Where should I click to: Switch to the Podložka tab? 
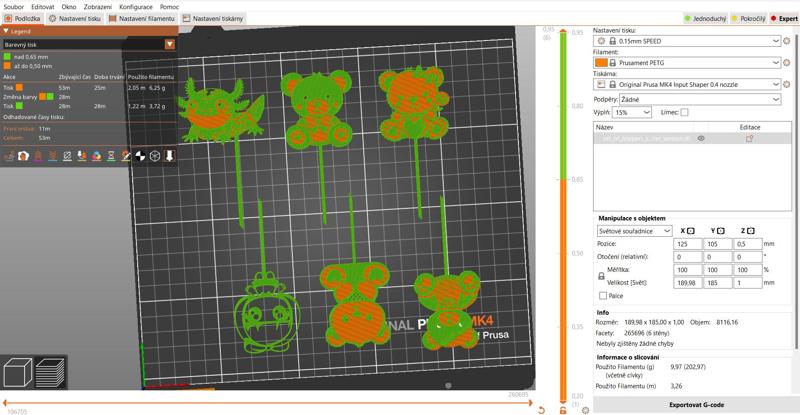pyautogui.click(x=22, y=18)
